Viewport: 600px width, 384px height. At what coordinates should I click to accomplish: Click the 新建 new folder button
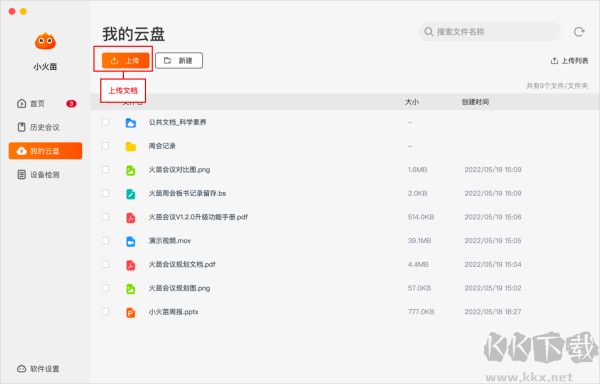click(179, 60)
